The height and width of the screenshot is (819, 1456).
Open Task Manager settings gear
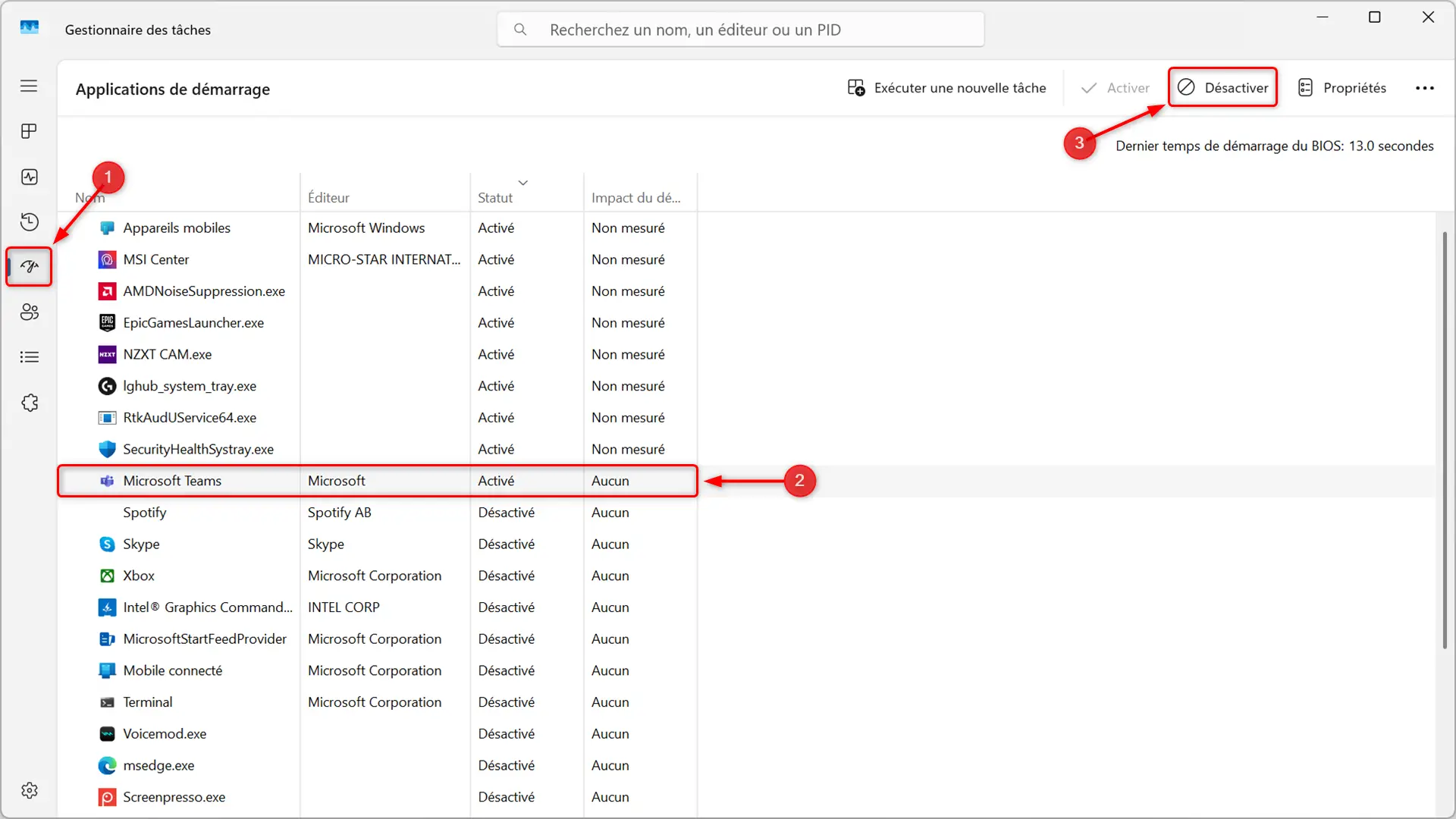coord(29,790)
